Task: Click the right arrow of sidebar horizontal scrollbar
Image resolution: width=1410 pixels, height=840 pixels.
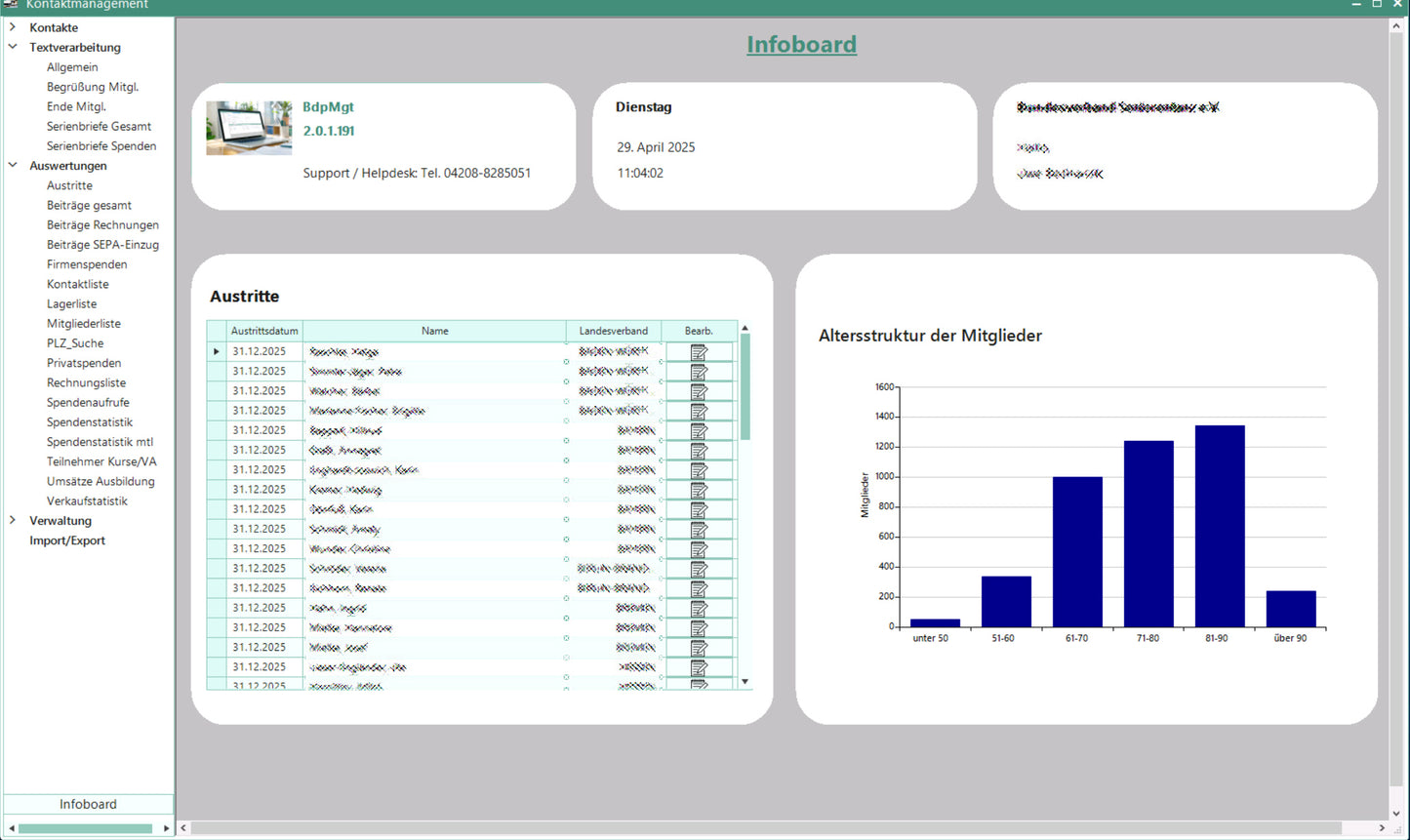Action: click(167, 828)
